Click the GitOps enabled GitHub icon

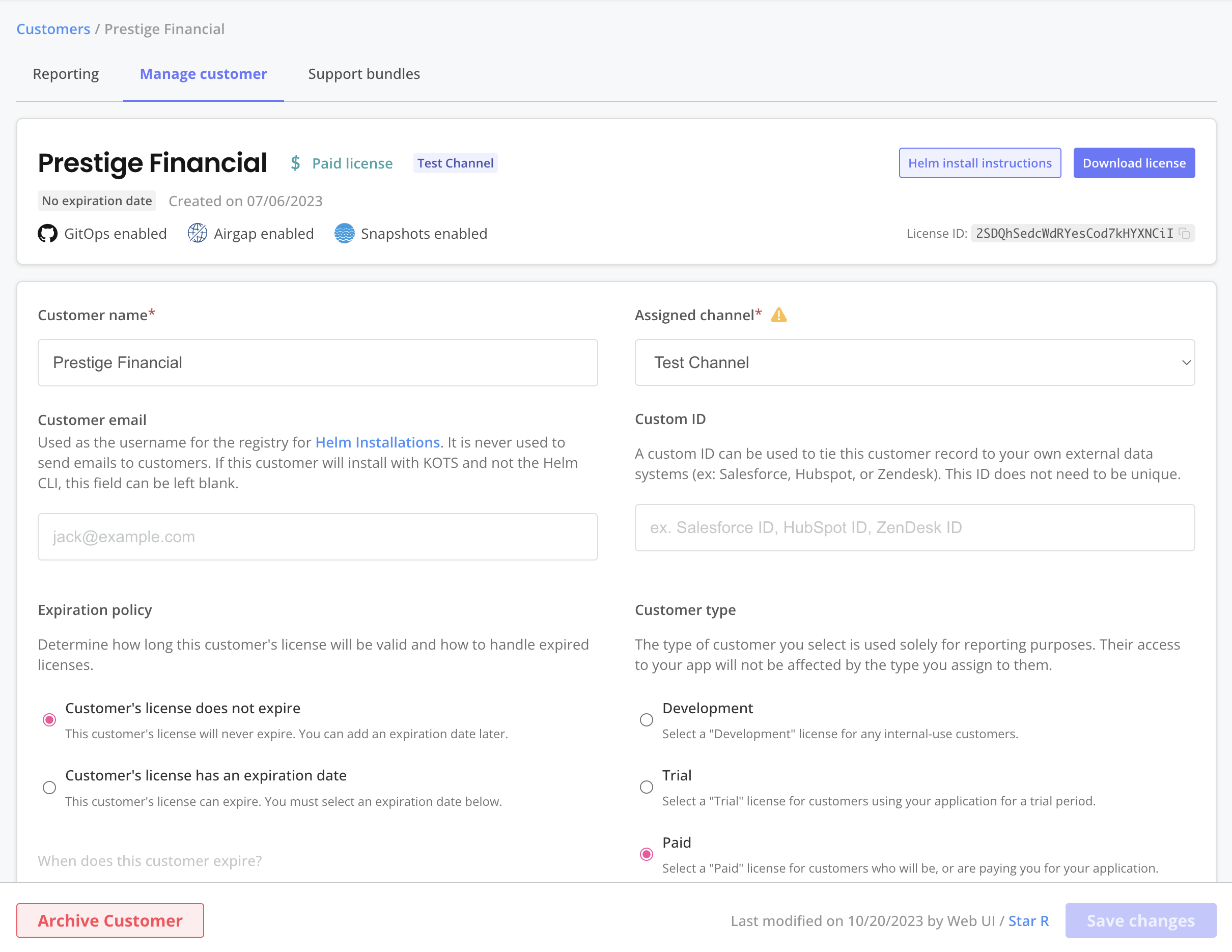pyautogui.click(x=48, y=234)
